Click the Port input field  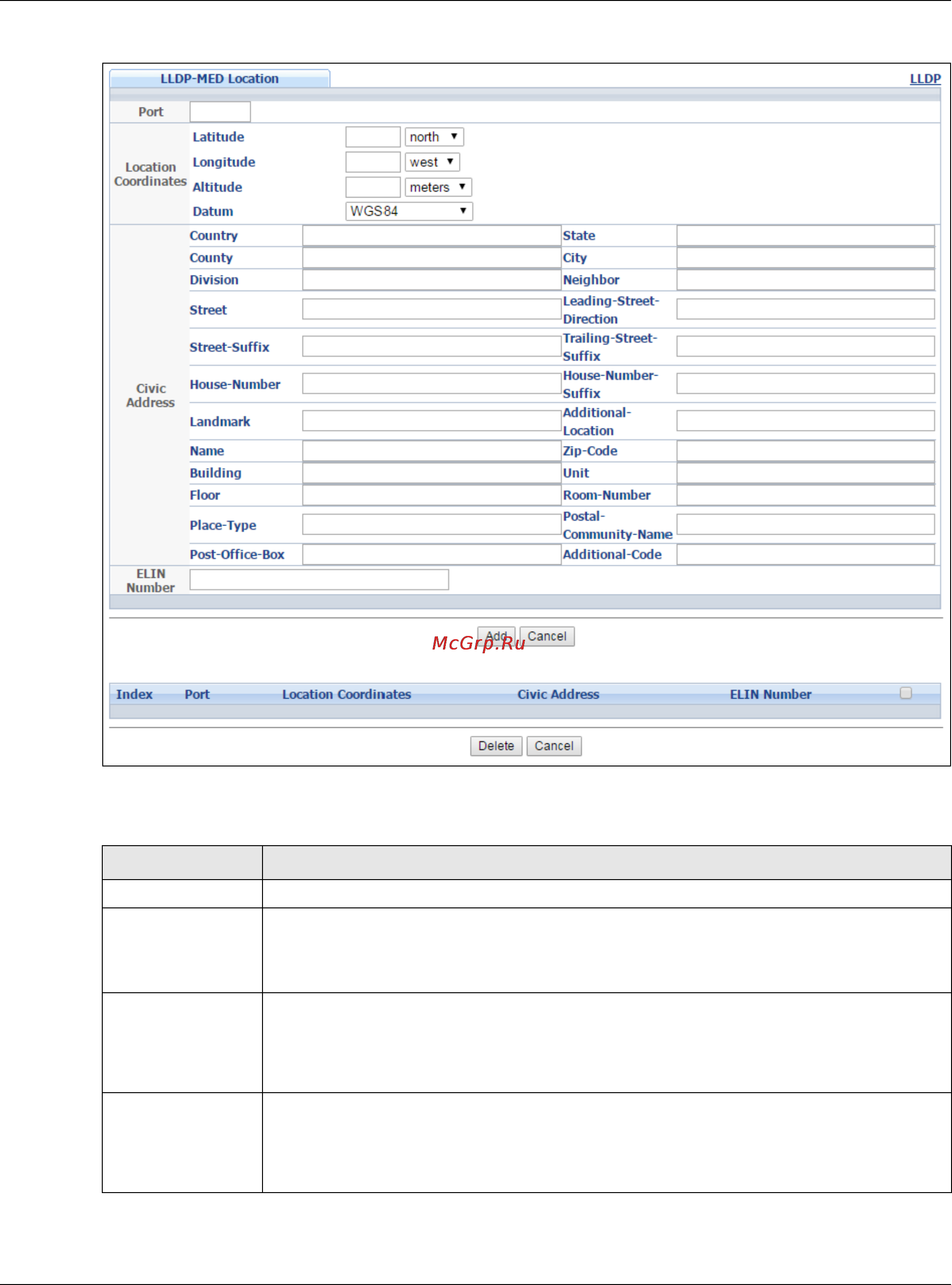point(220,112)
